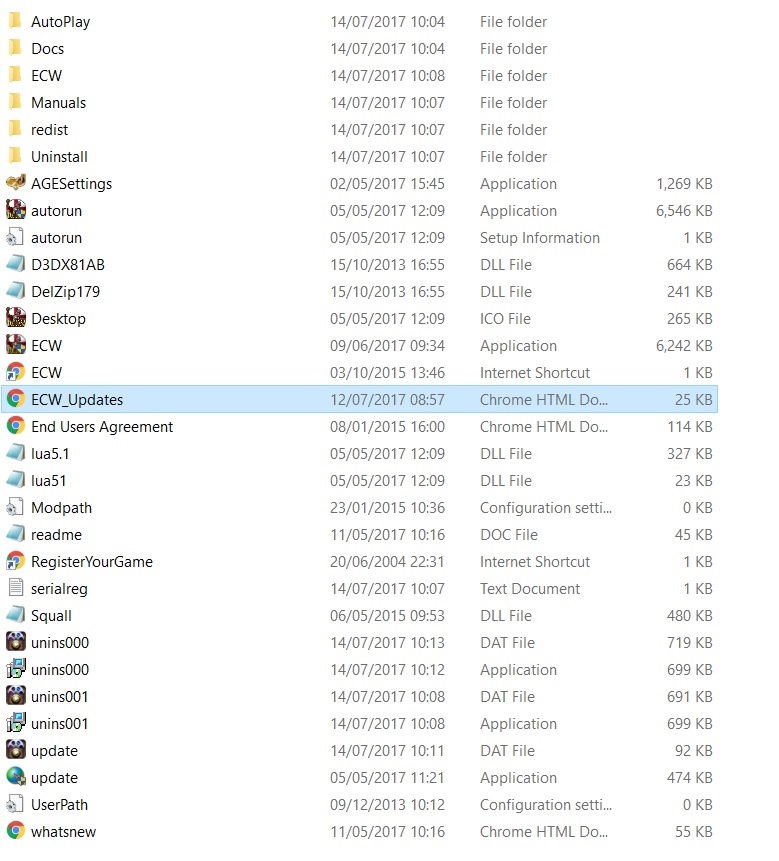Click the autorun application icon
779x861 pixels.
point(15,210)
